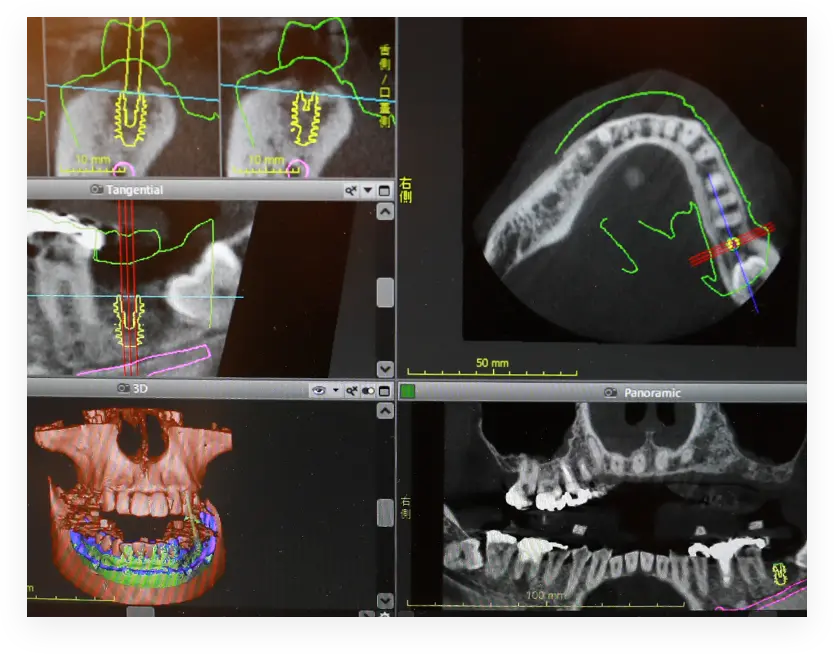Maximize the Tangential view panel
Viewport: 834px width, 654px height.
coord(384,190)
